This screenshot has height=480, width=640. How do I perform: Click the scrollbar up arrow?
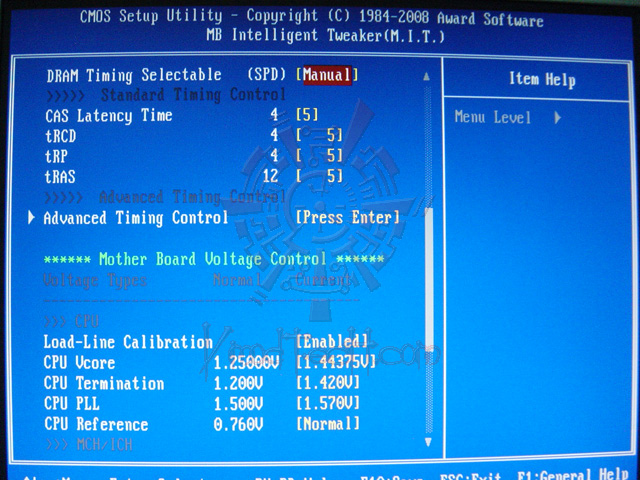pos(427,76)
